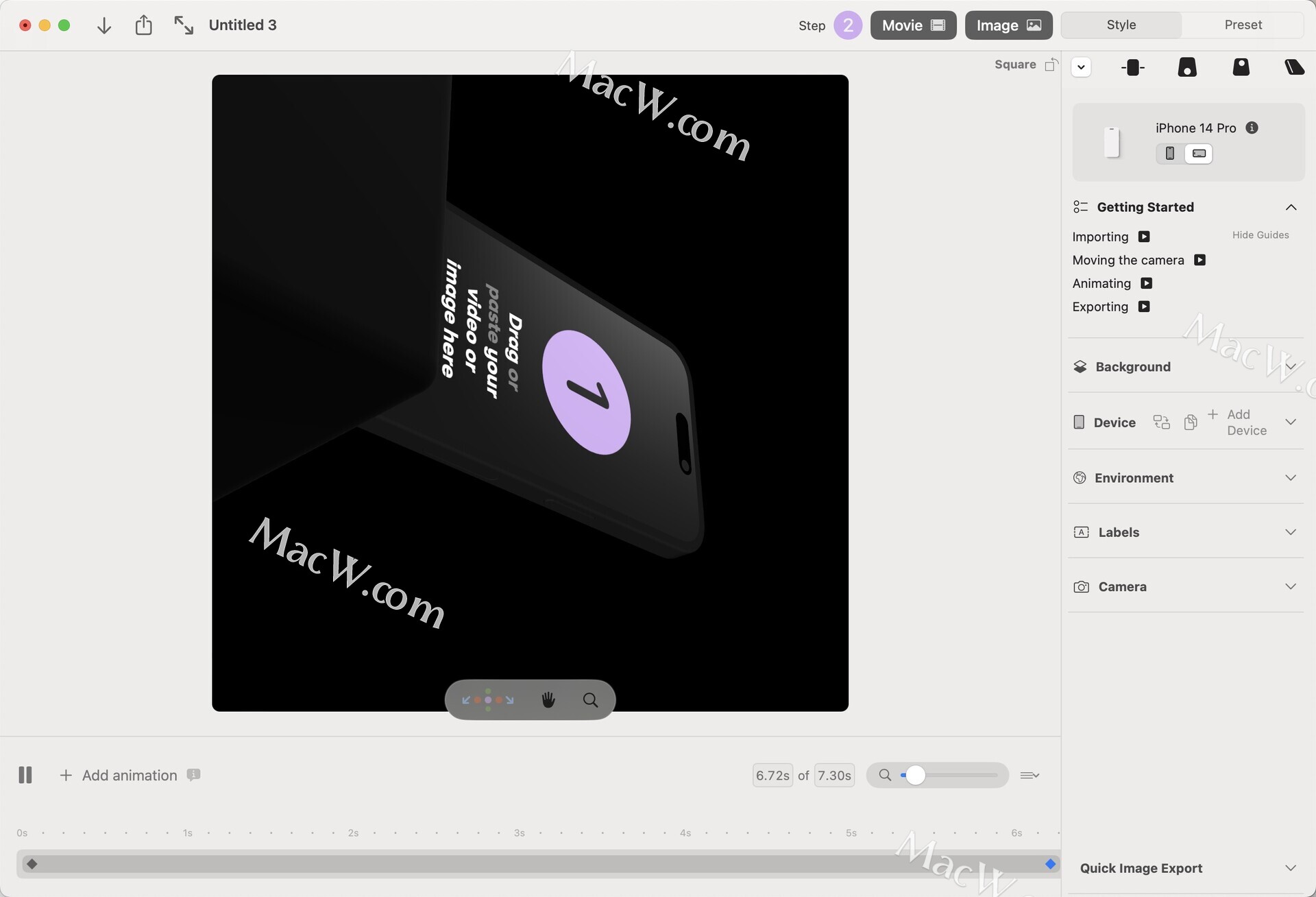The width and height of the screenshot is (1316, 897).
Task: Click the Getting Started checklist icon
Action: coord(1081,207)
